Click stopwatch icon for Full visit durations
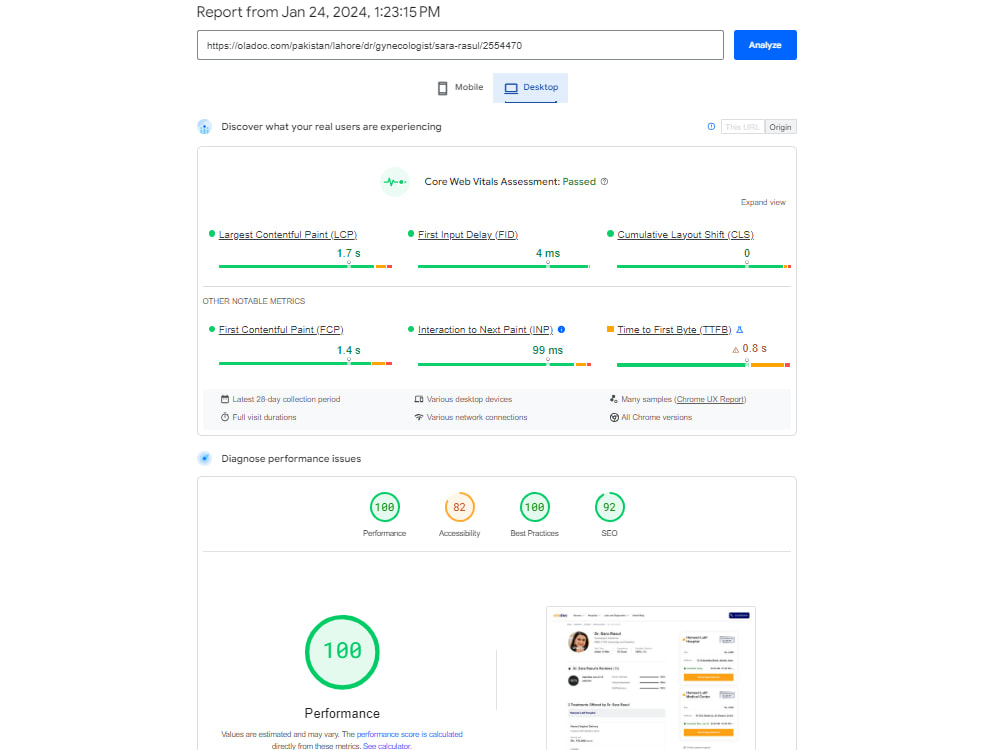Screen dimensions: 1000x750 point(224,417)
